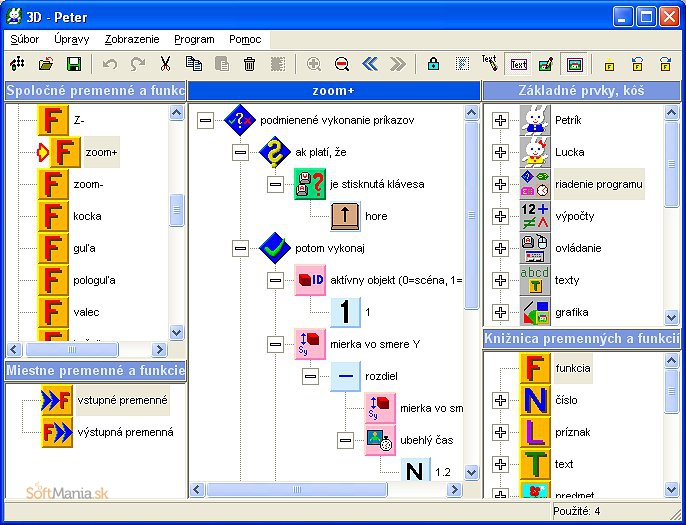Click the Save floppy disk toolbar icon
686x525 pixels.
pyautogui.click(x=74, y=64)
